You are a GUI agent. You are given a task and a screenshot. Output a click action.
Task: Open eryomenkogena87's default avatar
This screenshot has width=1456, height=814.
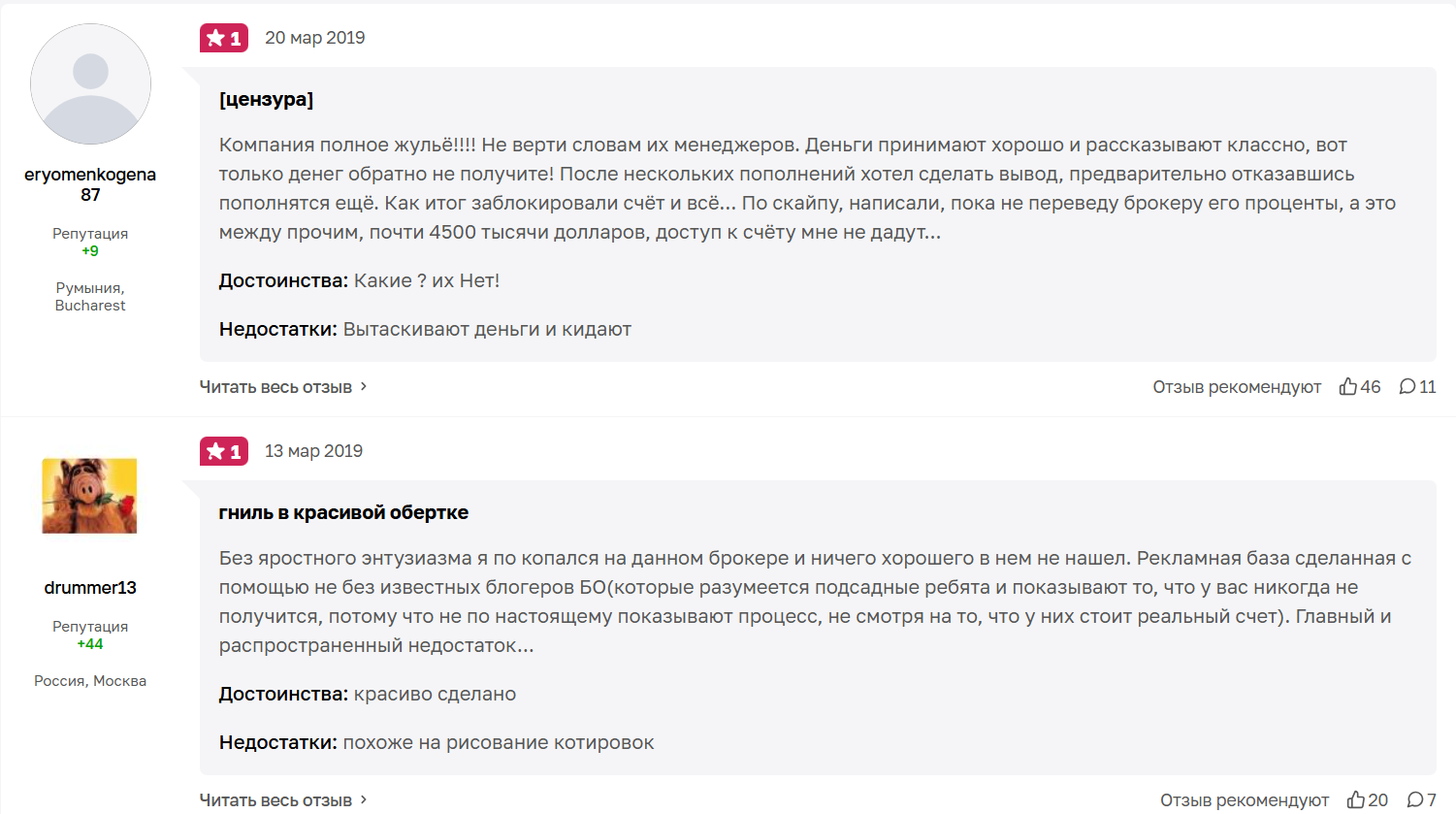[x=90, y=84]
